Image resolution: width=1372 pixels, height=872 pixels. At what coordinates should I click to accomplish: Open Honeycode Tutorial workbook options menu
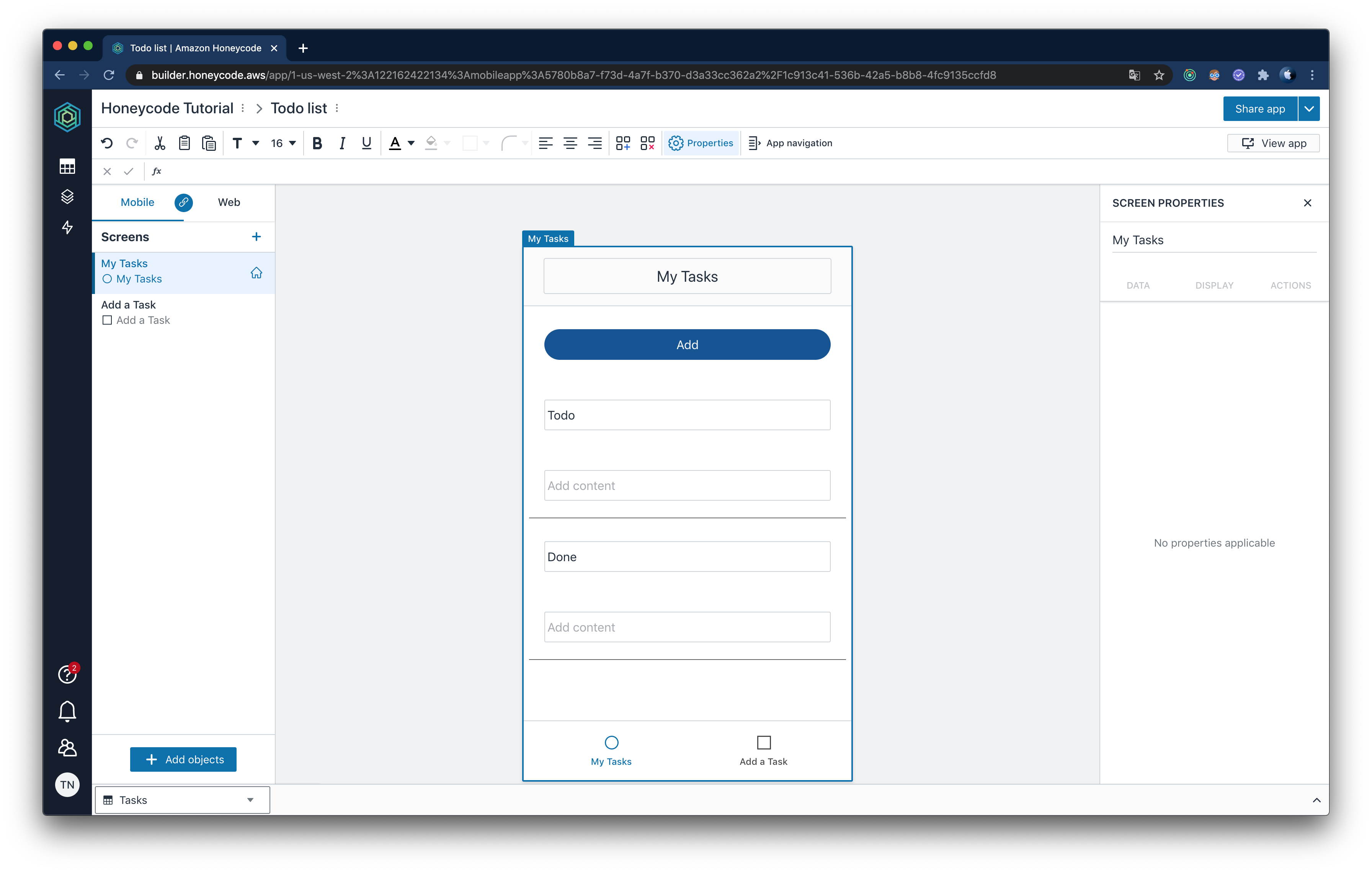point(243,108)
